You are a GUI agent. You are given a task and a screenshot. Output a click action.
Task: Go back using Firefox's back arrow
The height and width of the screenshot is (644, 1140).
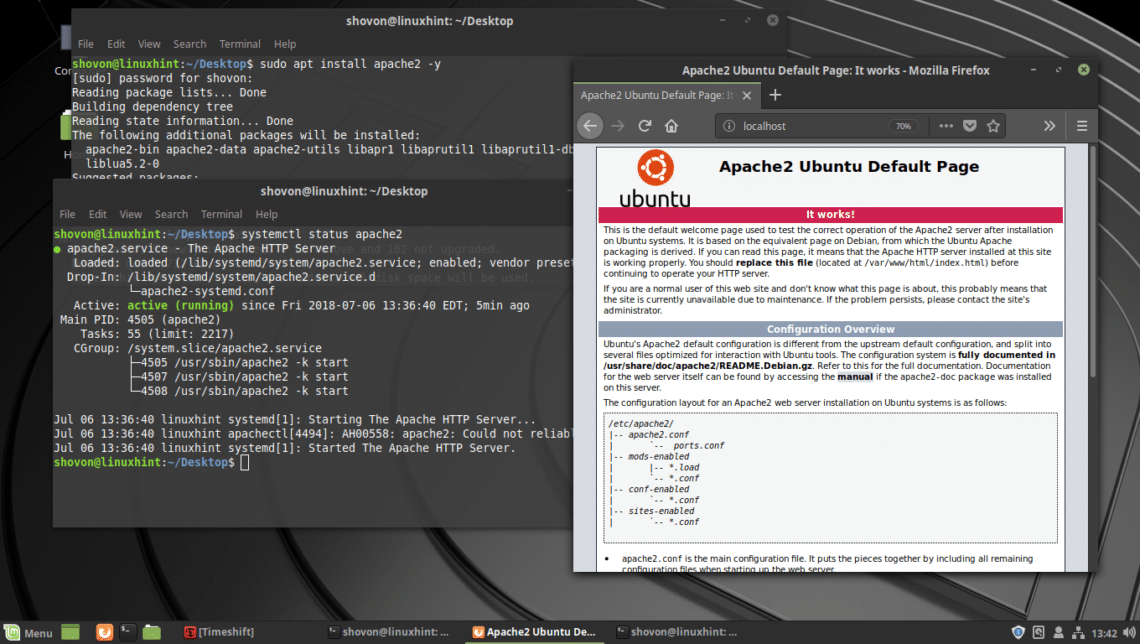point(590,126)
